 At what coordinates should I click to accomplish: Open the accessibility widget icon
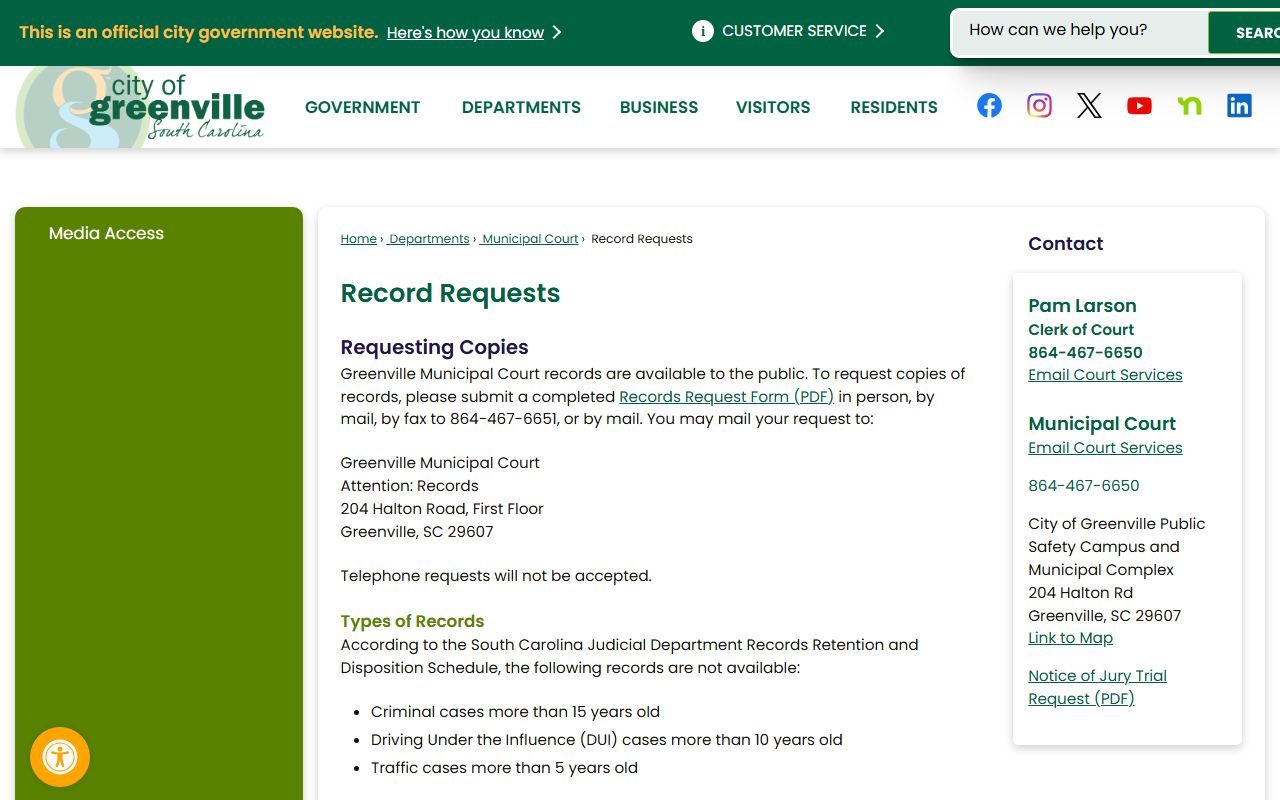click(60, 757)
